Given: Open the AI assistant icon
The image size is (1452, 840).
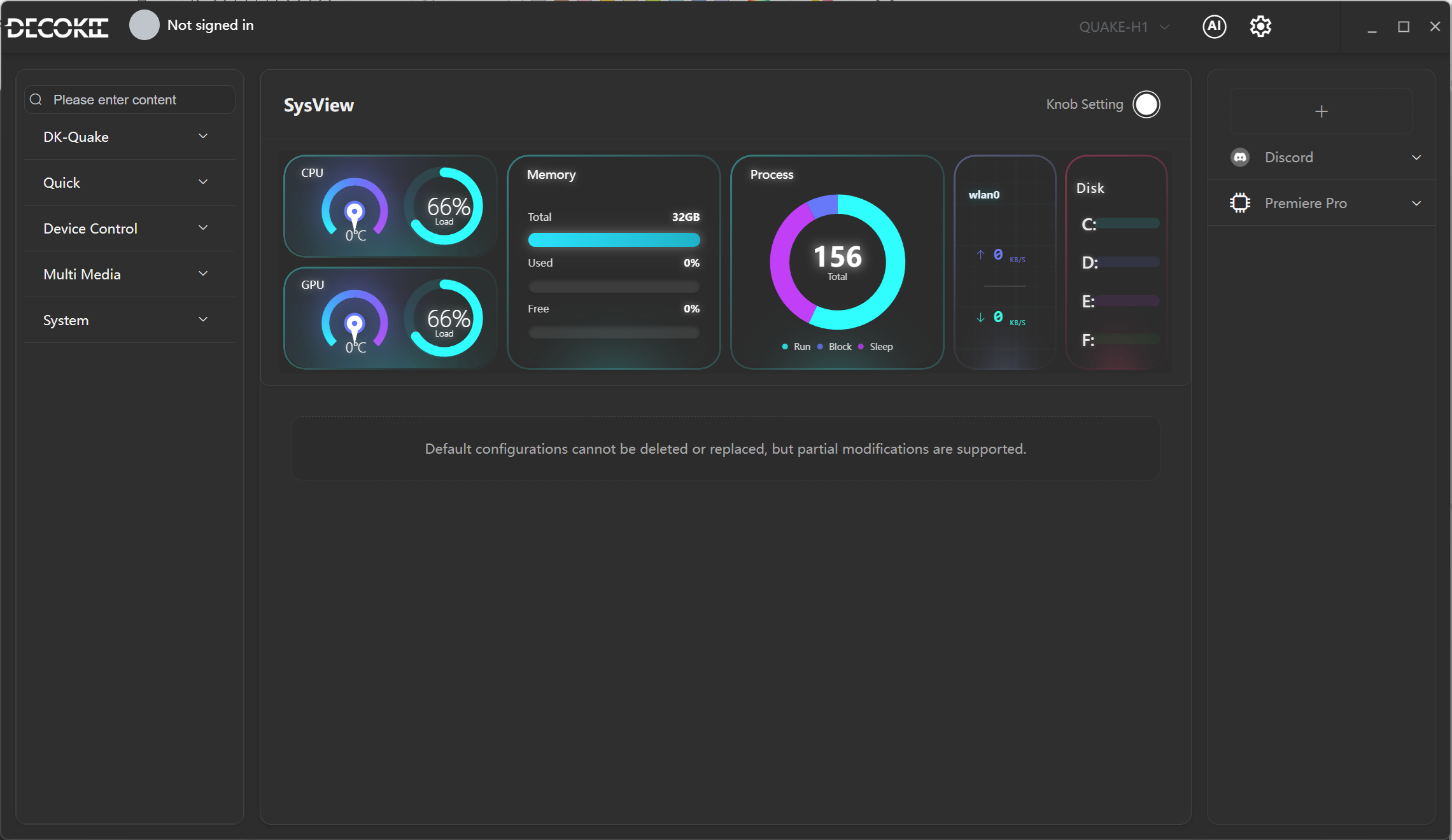Looking at the screenshot, I should click(x=1214, y=26).
